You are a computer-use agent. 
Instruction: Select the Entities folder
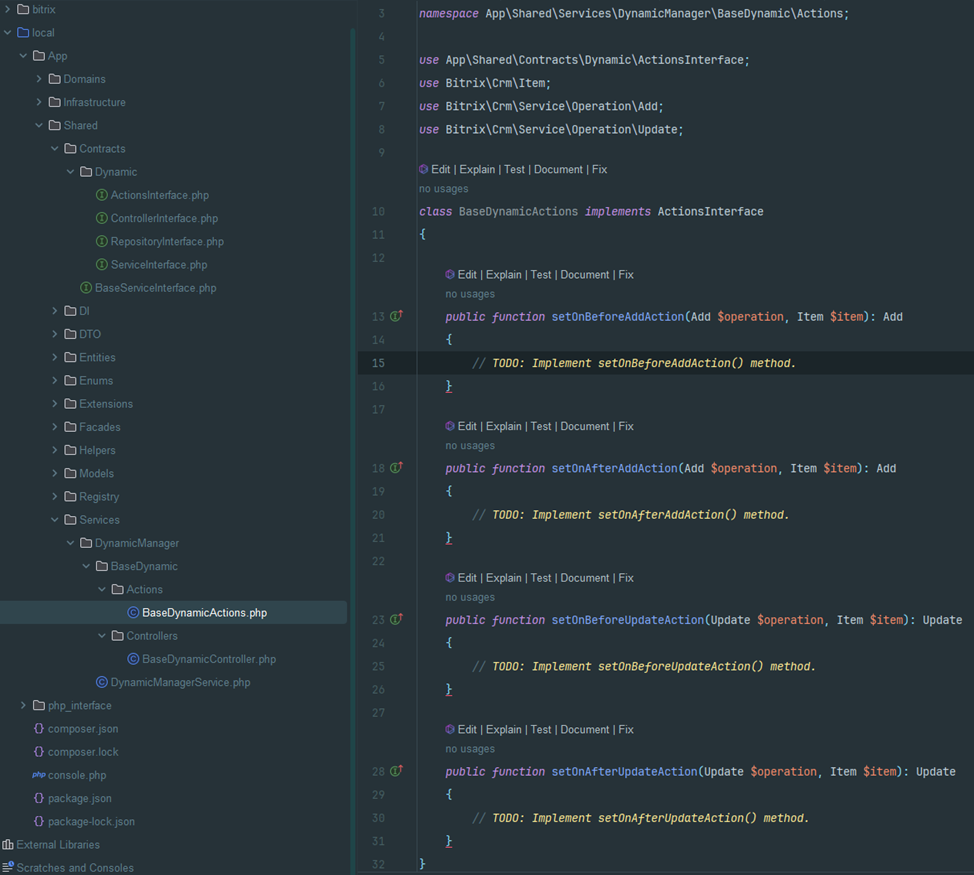[97, 357]
